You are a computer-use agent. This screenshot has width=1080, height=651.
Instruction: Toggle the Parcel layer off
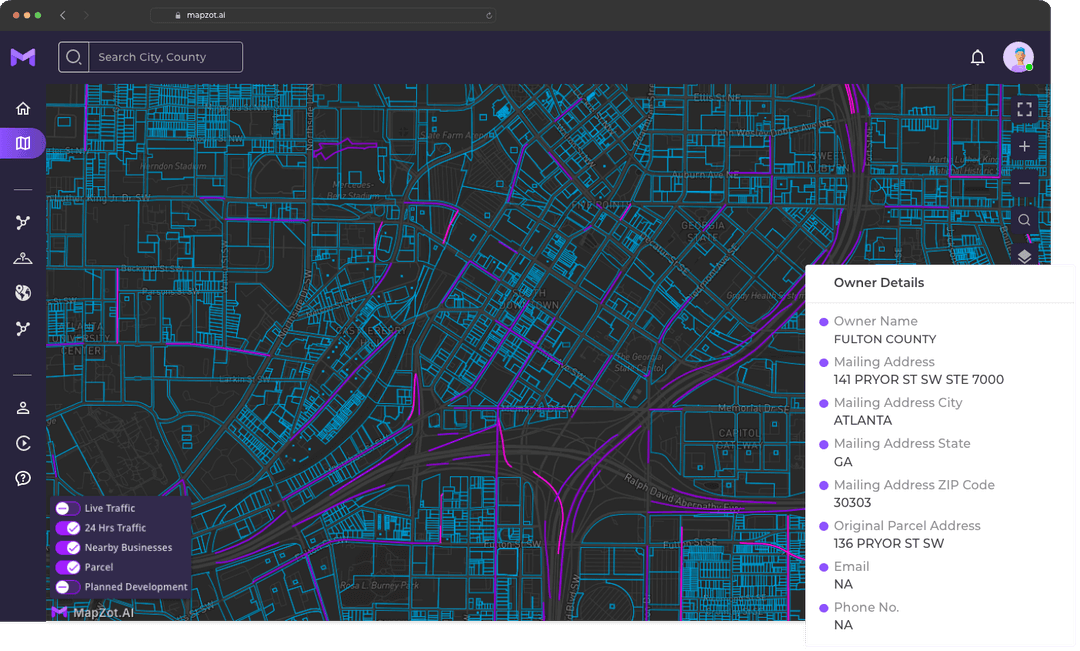coord(68,568)
